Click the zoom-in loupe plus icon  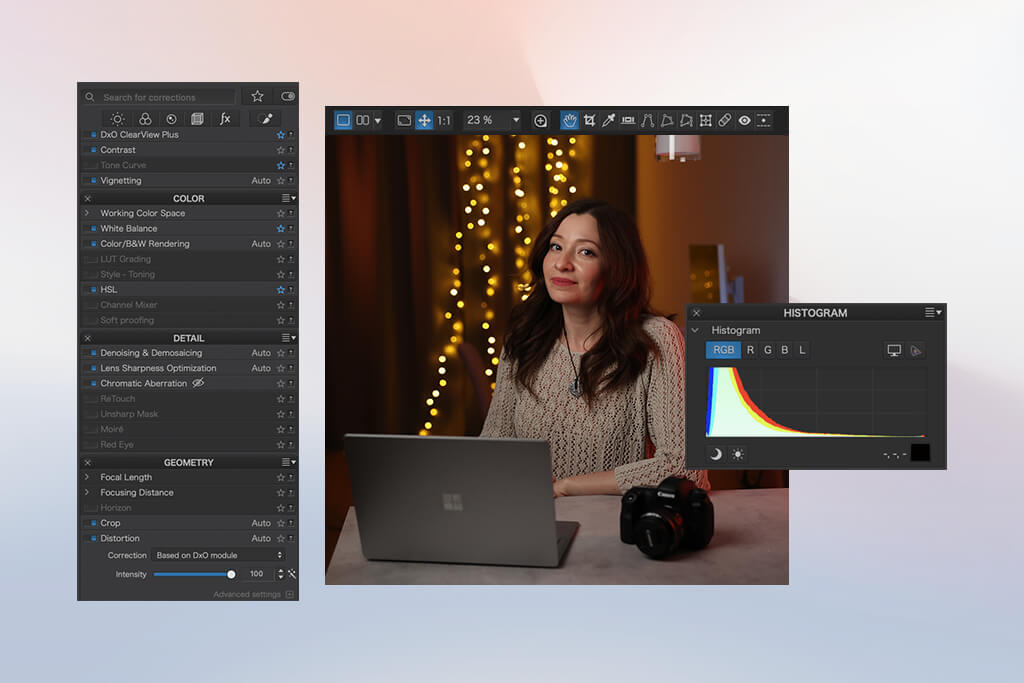click(x=540, y=120)
